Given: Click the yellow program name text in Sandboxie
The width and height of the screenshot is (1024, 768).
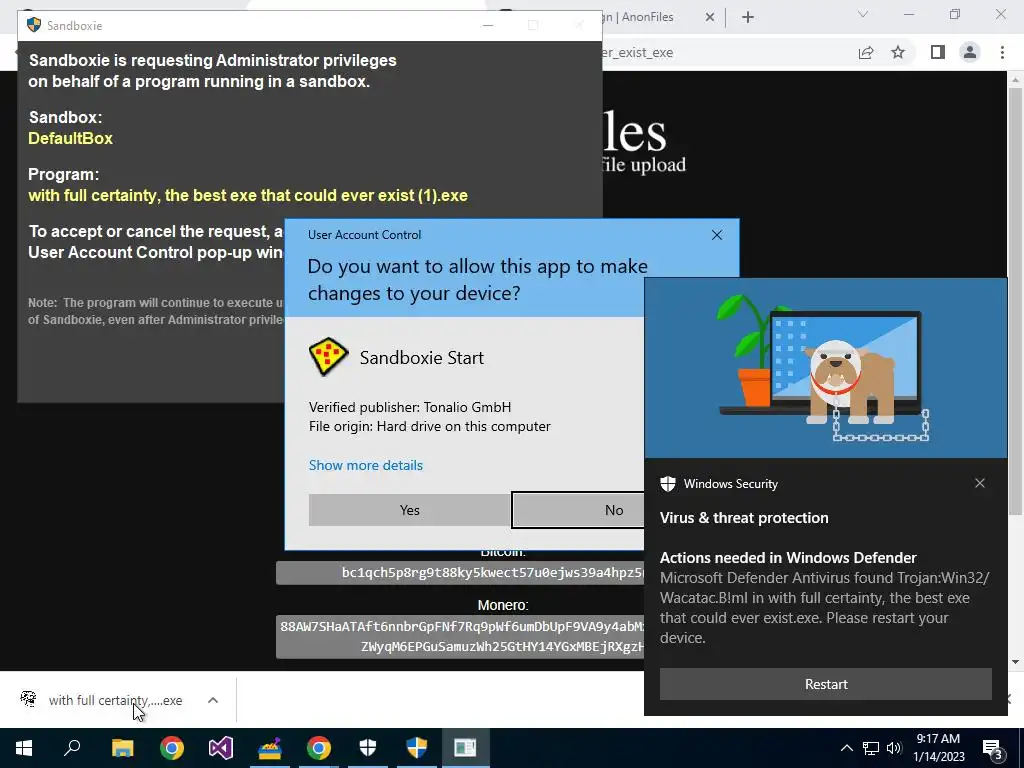Looking at the screenshot, I should pos(248,195).
